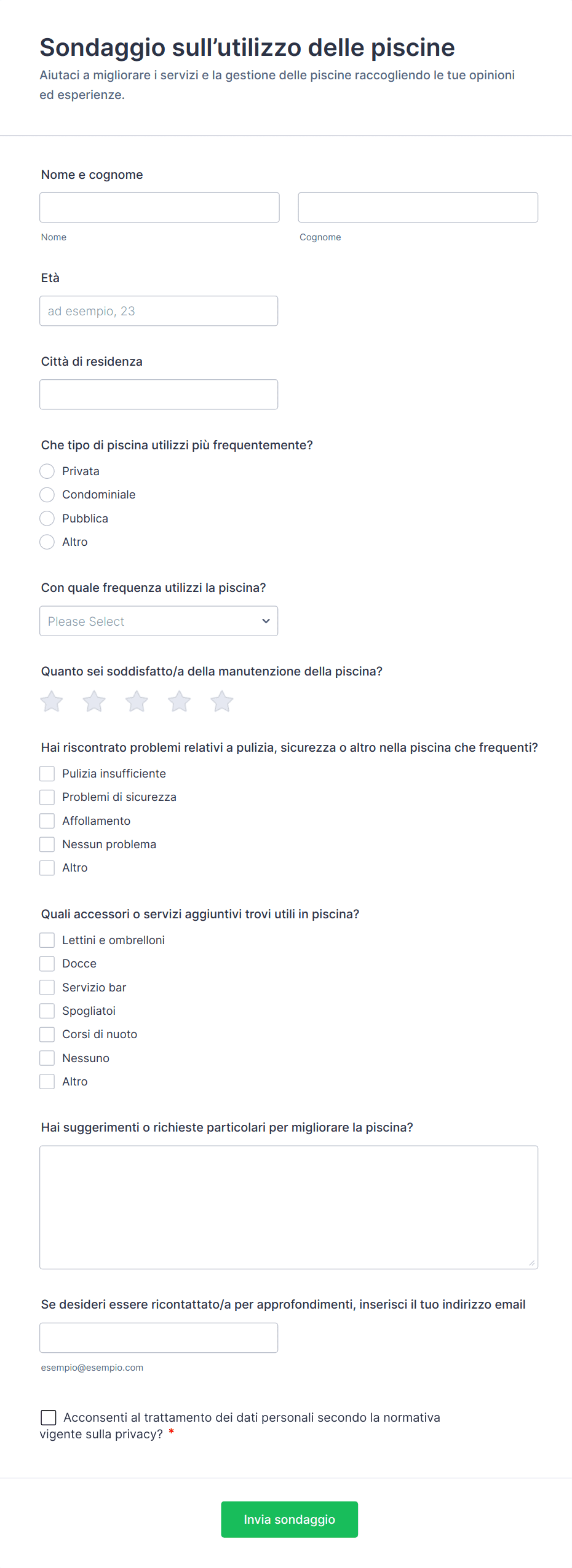This screenshot has width=572, height=1568.
Task: Accept the privacy consent checkbox
Action: pyautogui.click(x=49, y=1418)
